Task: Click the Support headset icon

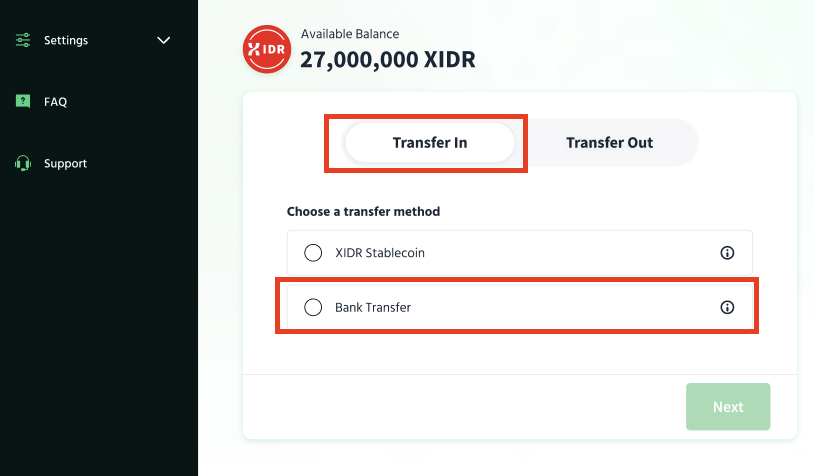Action: 23,163
